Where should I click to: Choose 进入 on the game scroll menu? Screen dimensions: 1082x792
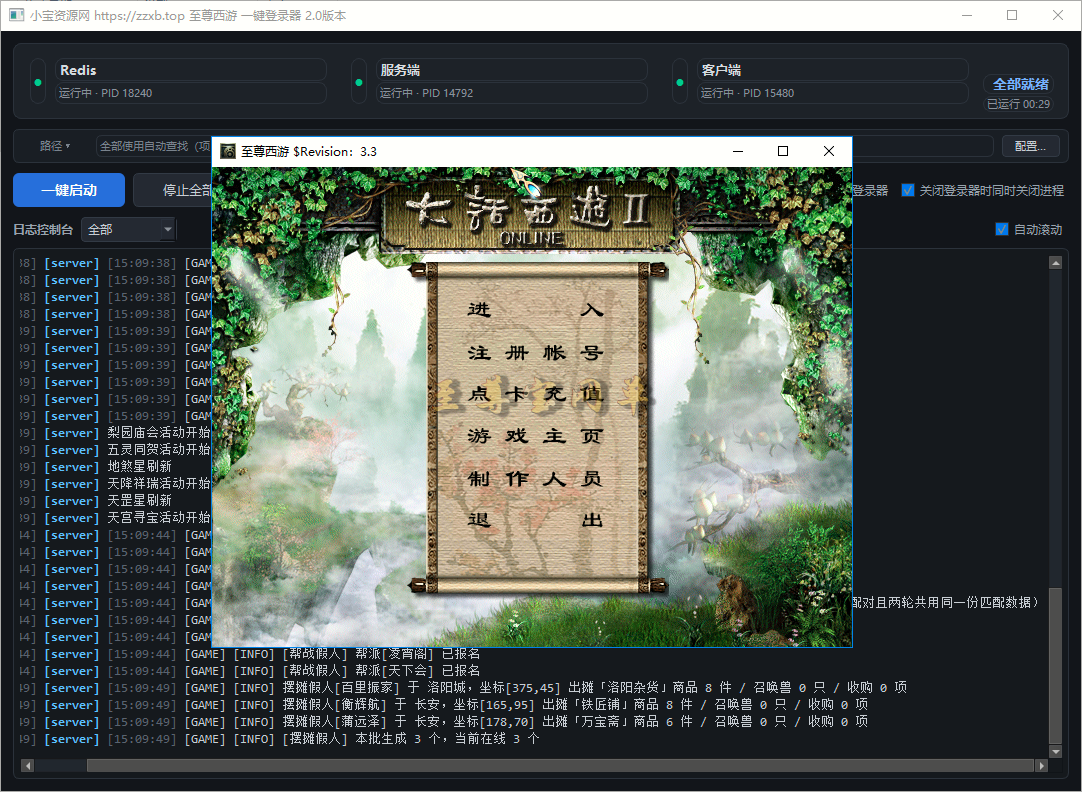[x=535, y=310]
